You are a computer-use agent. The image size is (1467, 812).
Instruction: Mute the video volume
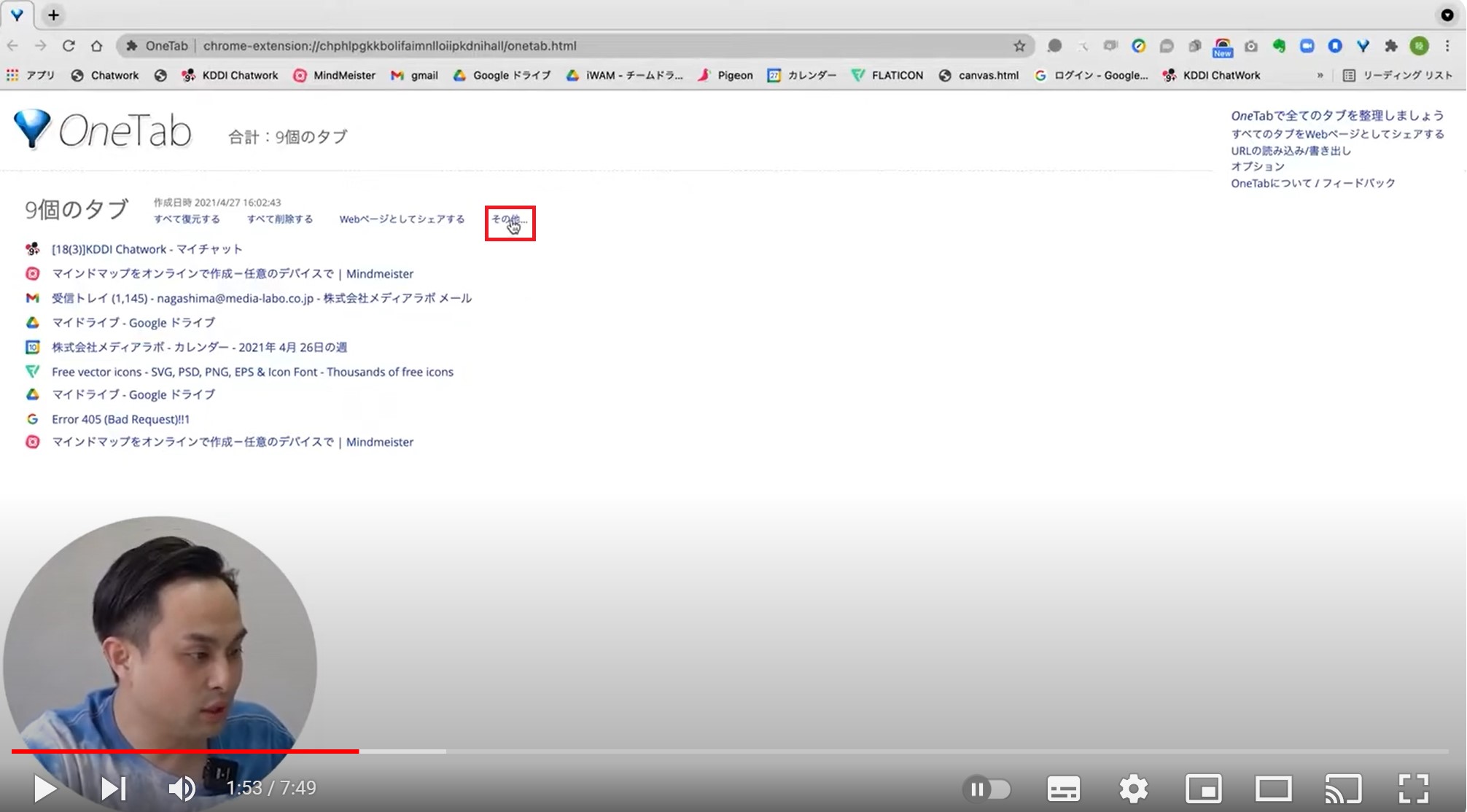182,788
